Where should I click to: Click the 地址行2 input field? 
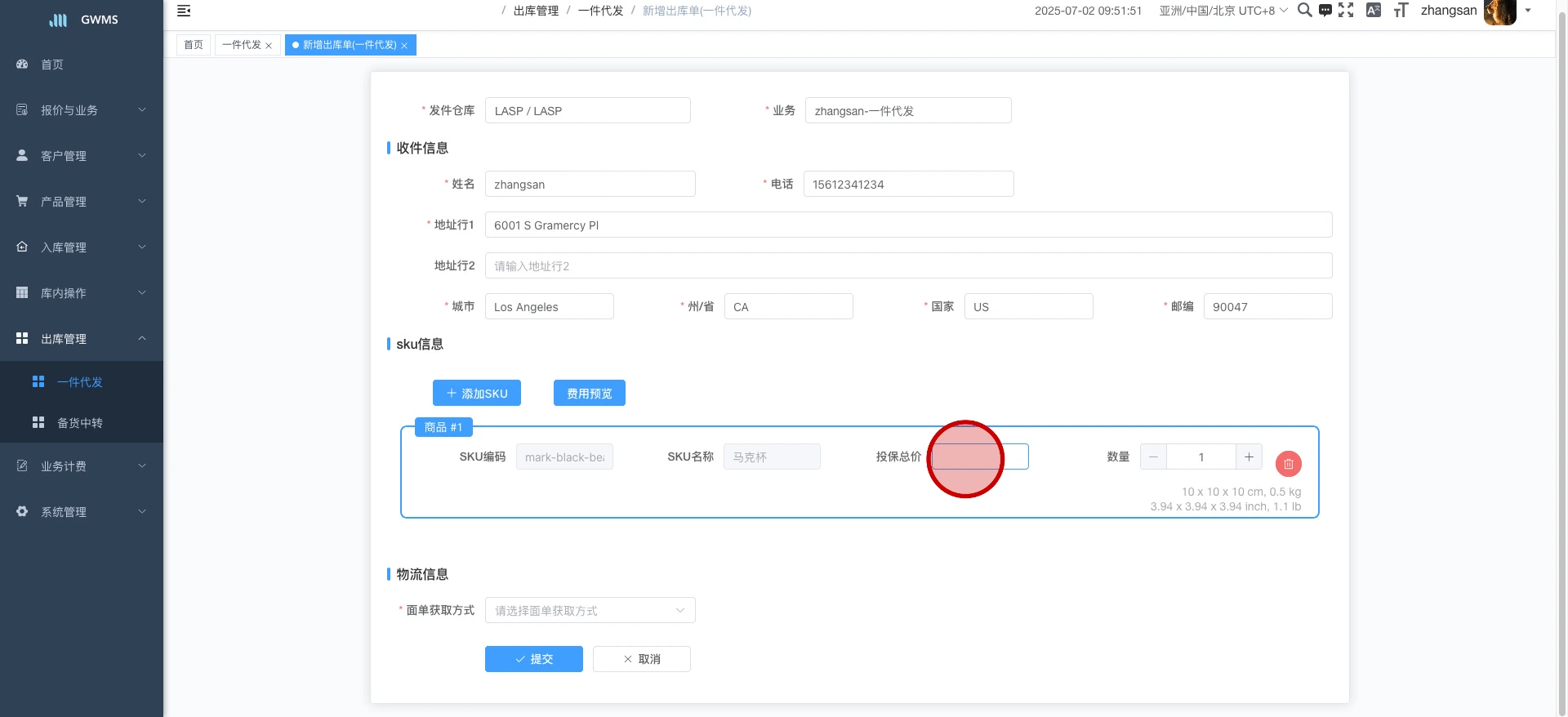click(908, 266)
